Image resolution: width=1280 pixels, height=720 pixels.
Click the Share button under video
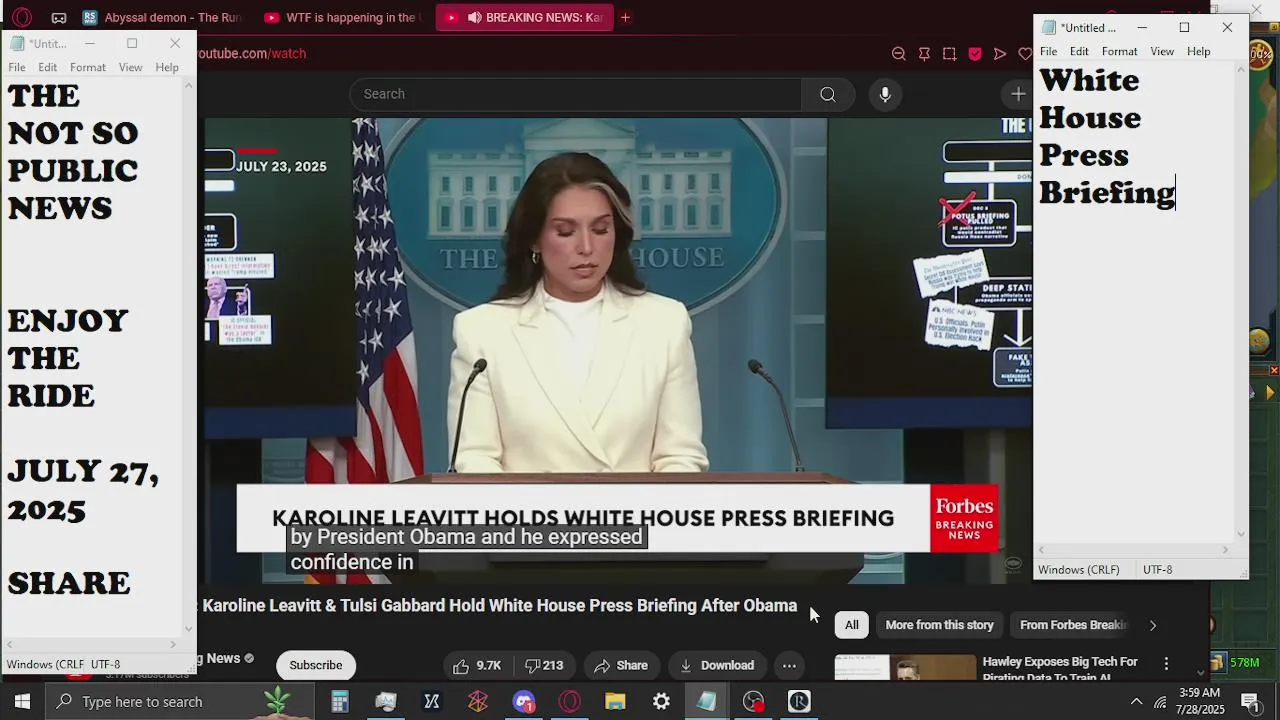coord(621,665)
